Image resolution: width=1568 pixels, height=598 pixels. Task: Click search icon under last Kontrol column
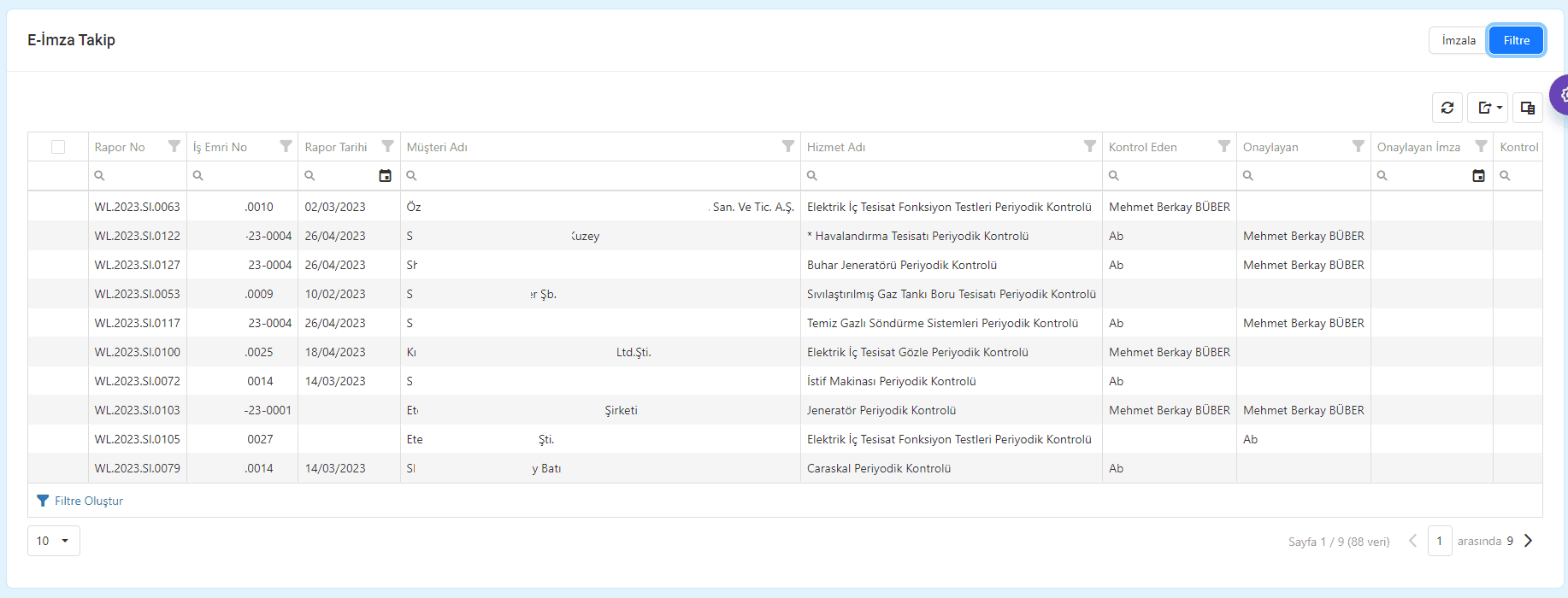click(1505, 175)
